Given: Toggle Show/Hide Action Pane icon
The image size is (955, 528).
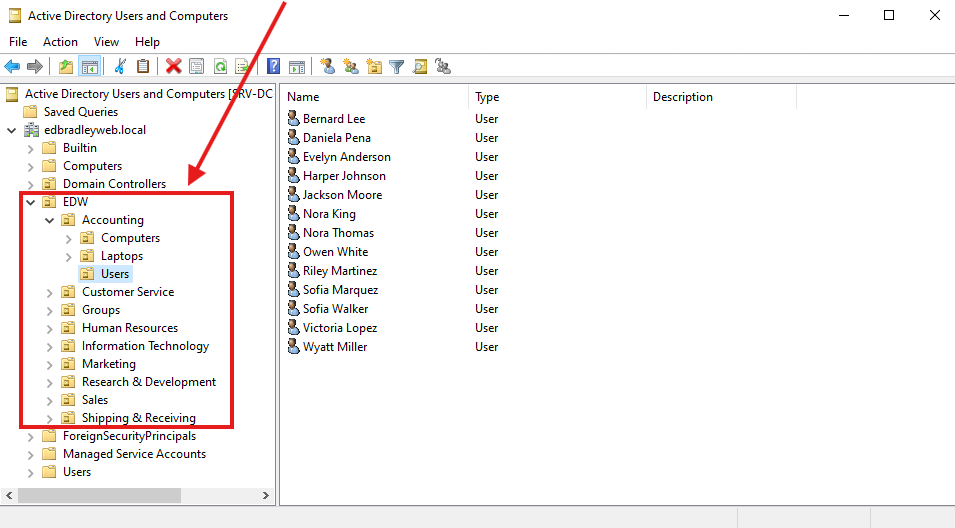Looking at the screenshot, I should pos(297,67).
